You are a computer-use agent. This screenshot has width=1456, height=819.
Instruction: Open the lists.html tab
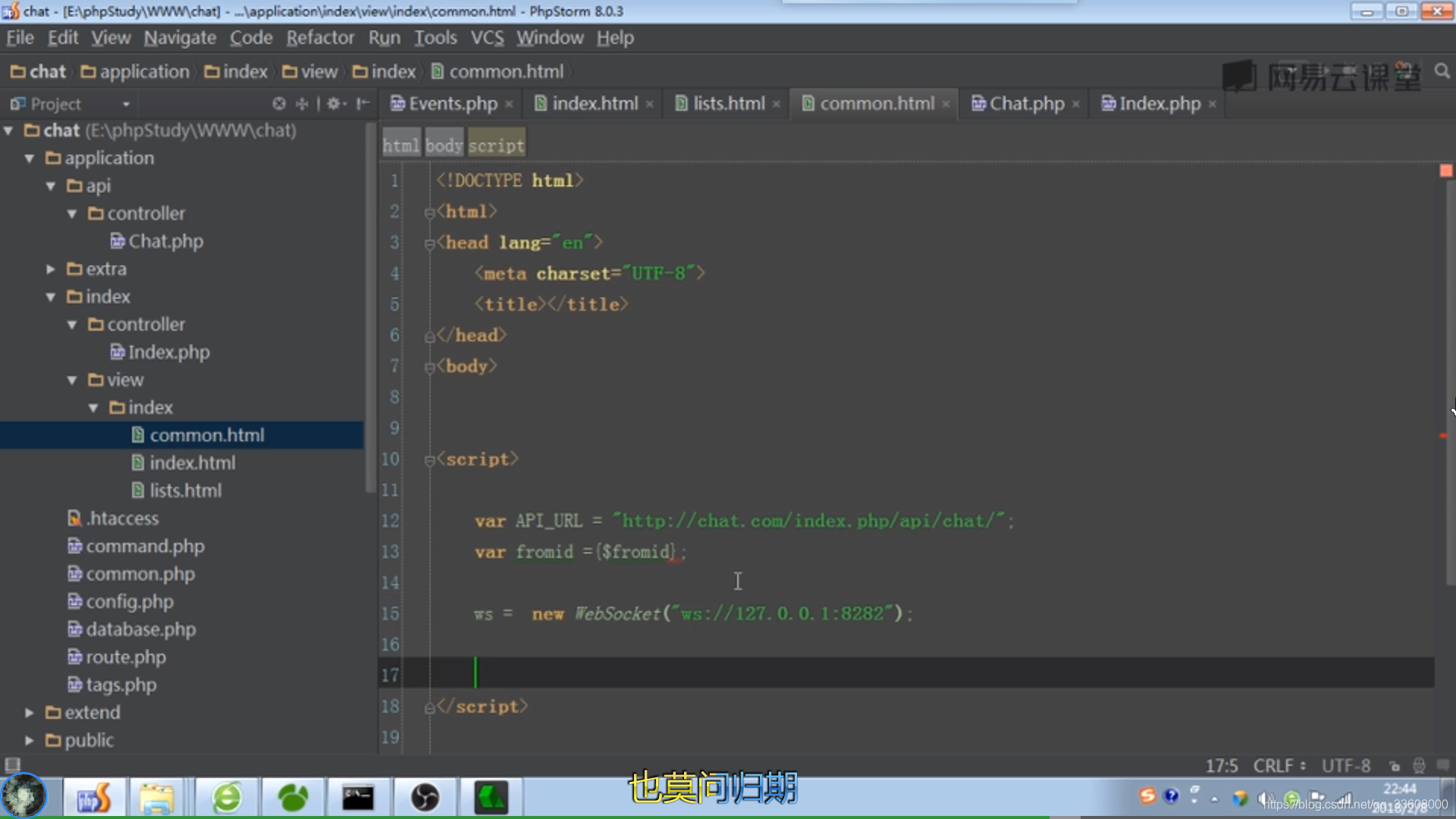coord(728,103)
